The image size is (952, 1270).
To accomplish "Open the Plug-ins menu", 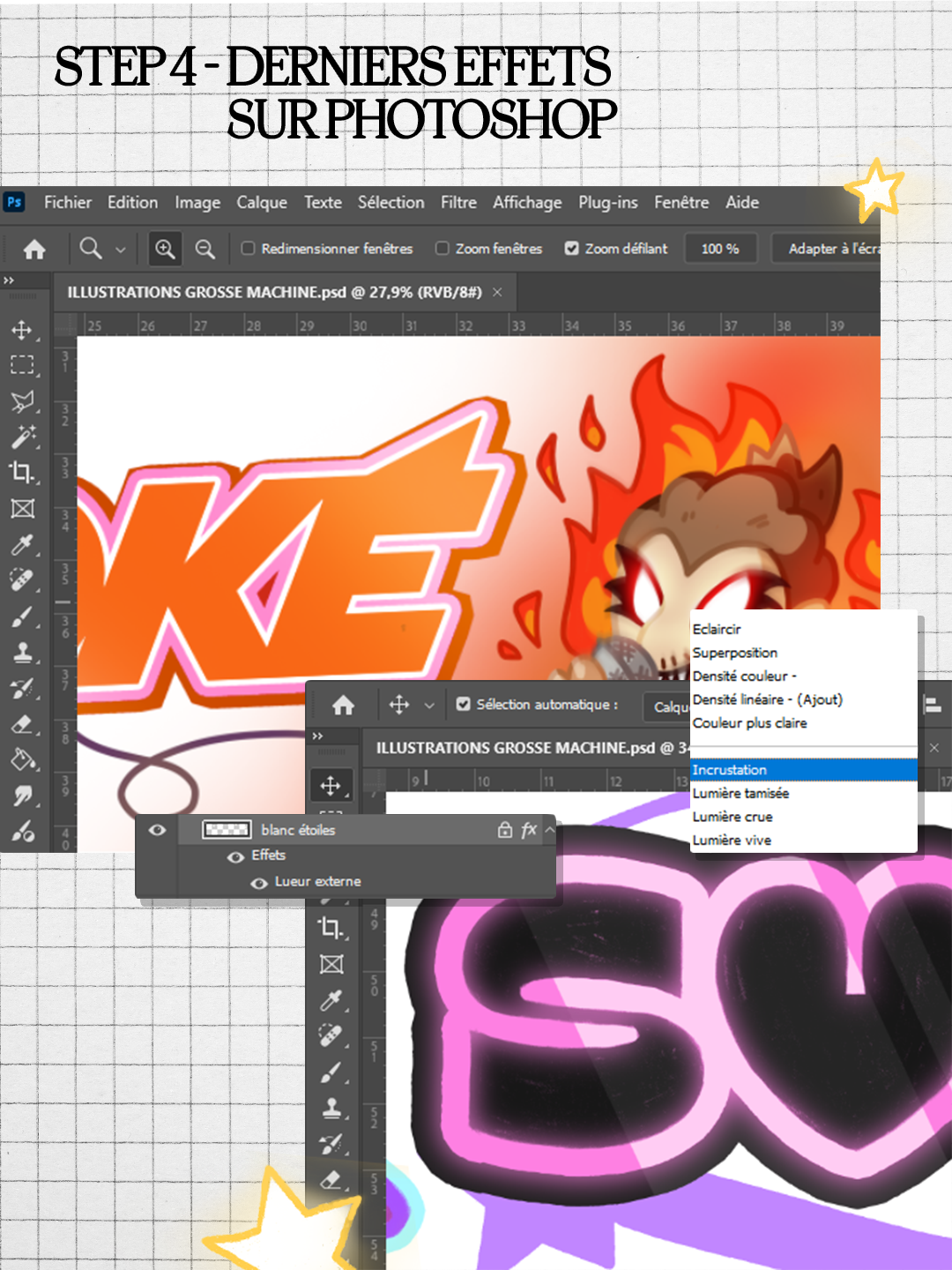I will tap(608, 202).
